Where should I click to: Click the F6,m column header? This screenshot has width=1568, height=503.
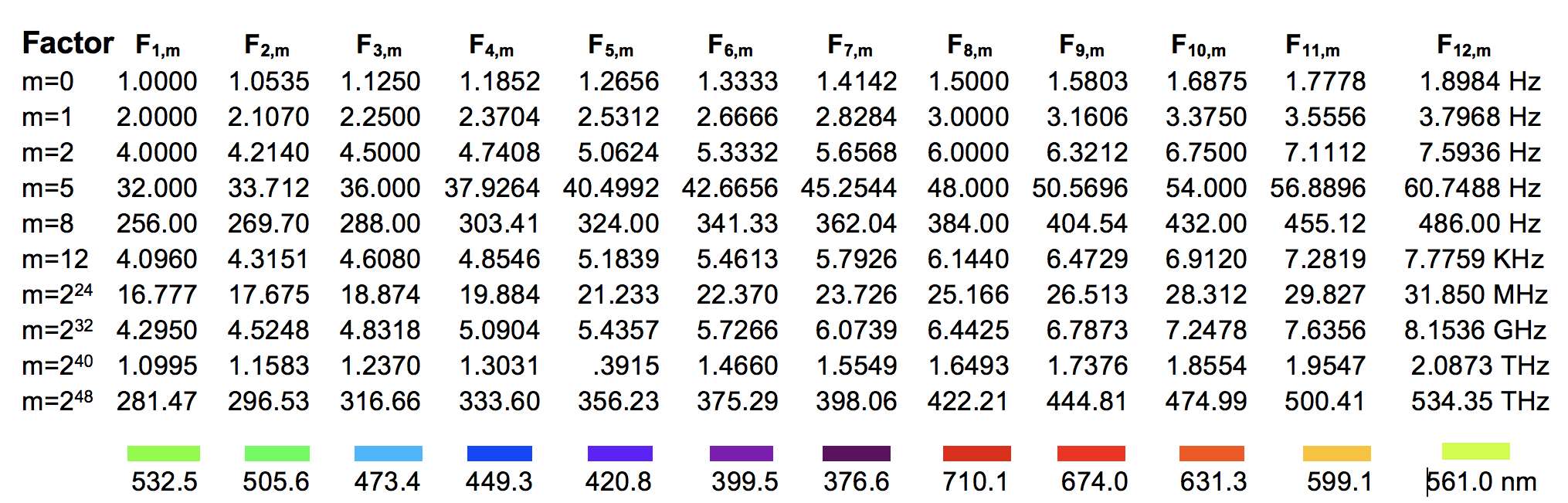coord(731,46)
